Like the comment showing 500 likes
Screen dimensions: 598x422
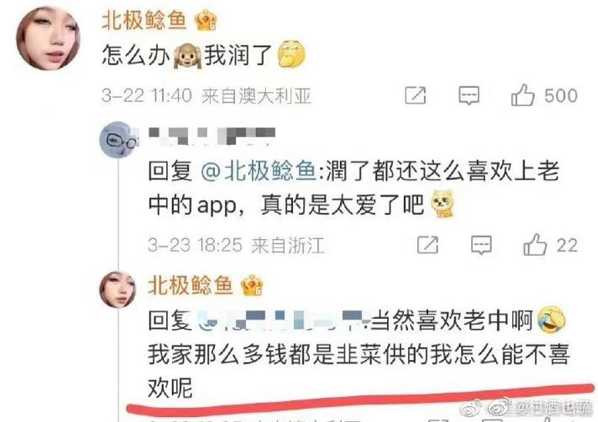[x=523, y=95]
